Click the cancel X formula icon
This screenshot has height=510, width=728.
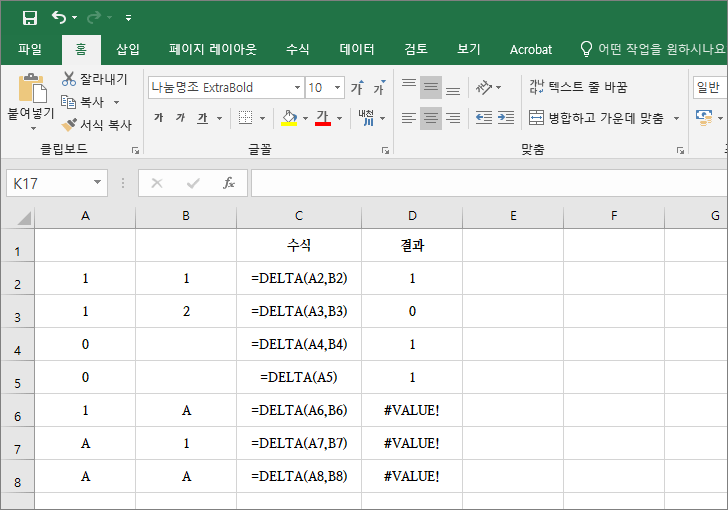coord(157,183)
